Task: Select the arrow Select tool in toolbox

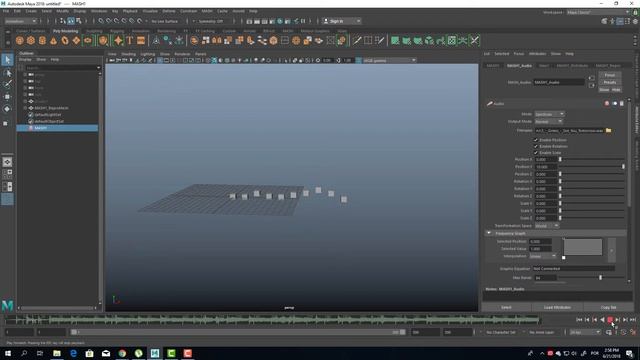Action: coord(7,60)
